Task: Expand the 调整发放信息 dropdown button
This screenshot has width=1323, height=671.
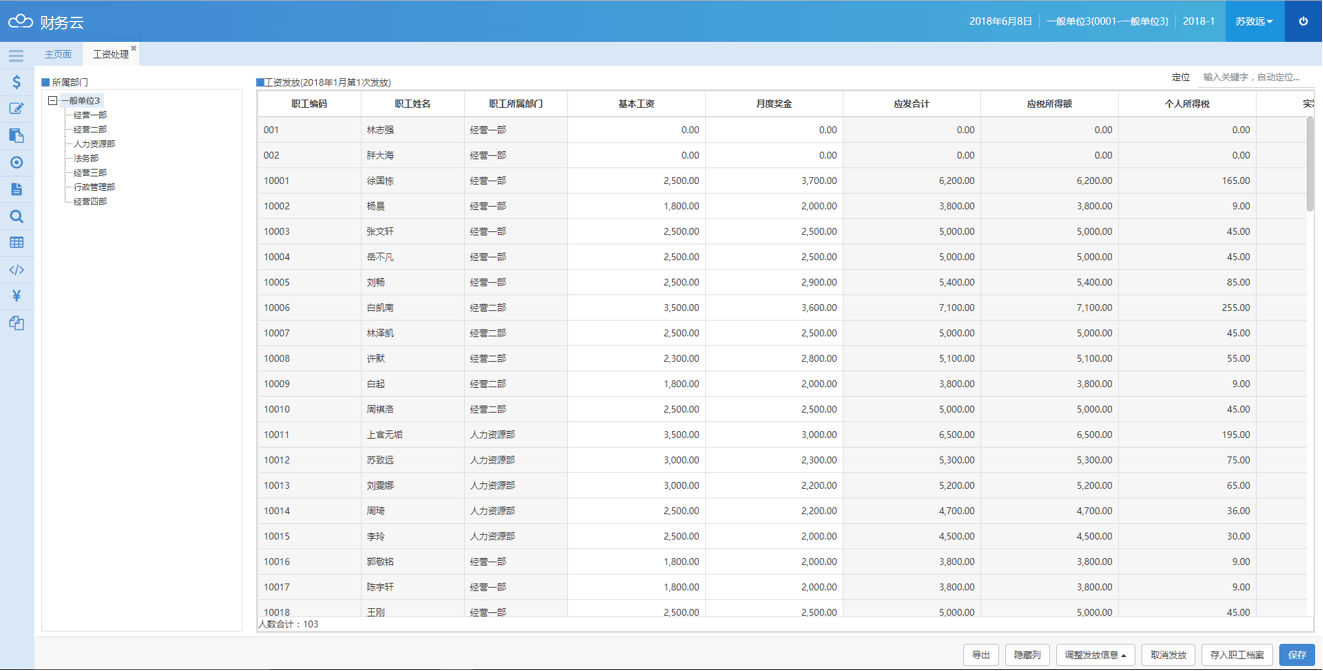Action: pyautogui.click(x=1095, y=655)
